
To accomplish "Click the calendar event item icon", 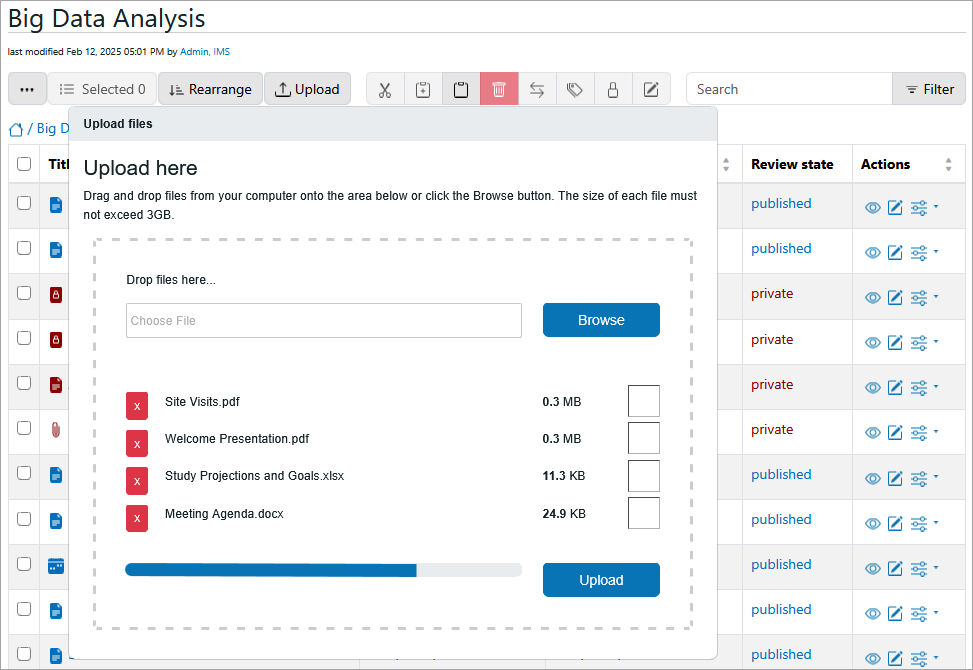I will click(56, 566).
